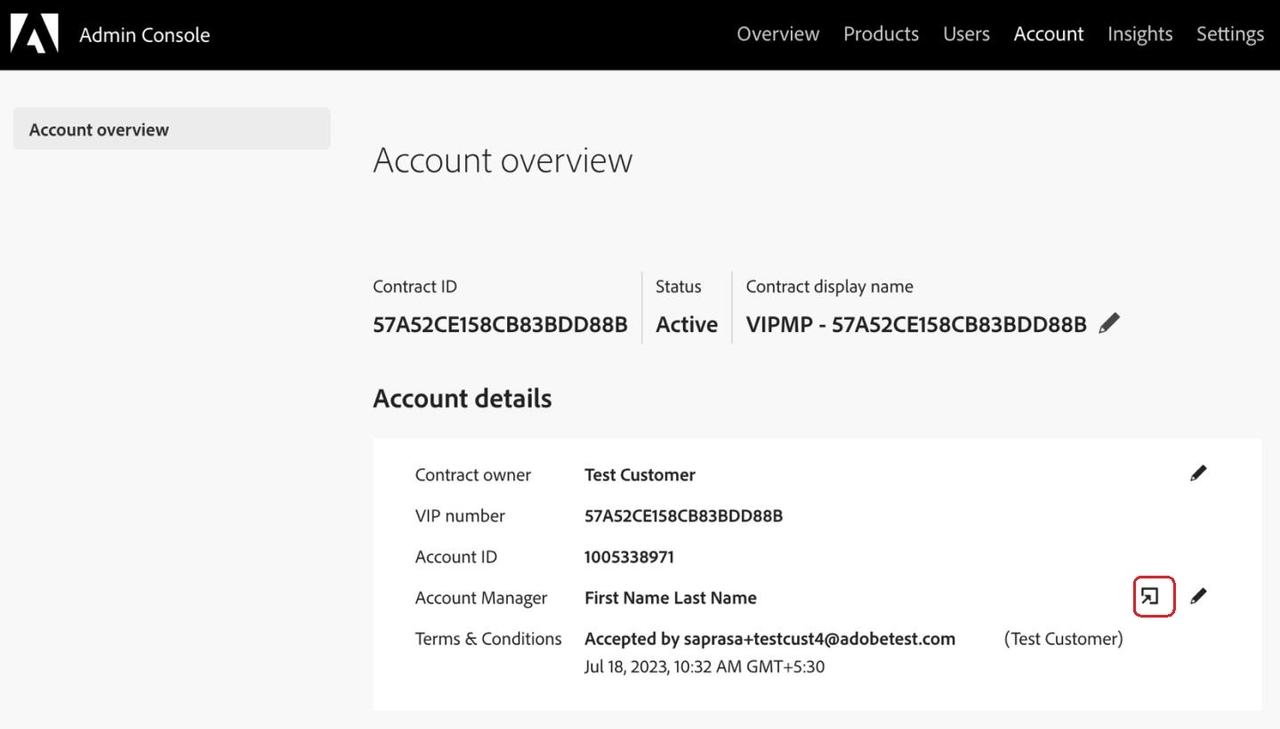Click the Contract owner edit pencil
This screenshot has width=1280, height=729.
(1198, 474)
